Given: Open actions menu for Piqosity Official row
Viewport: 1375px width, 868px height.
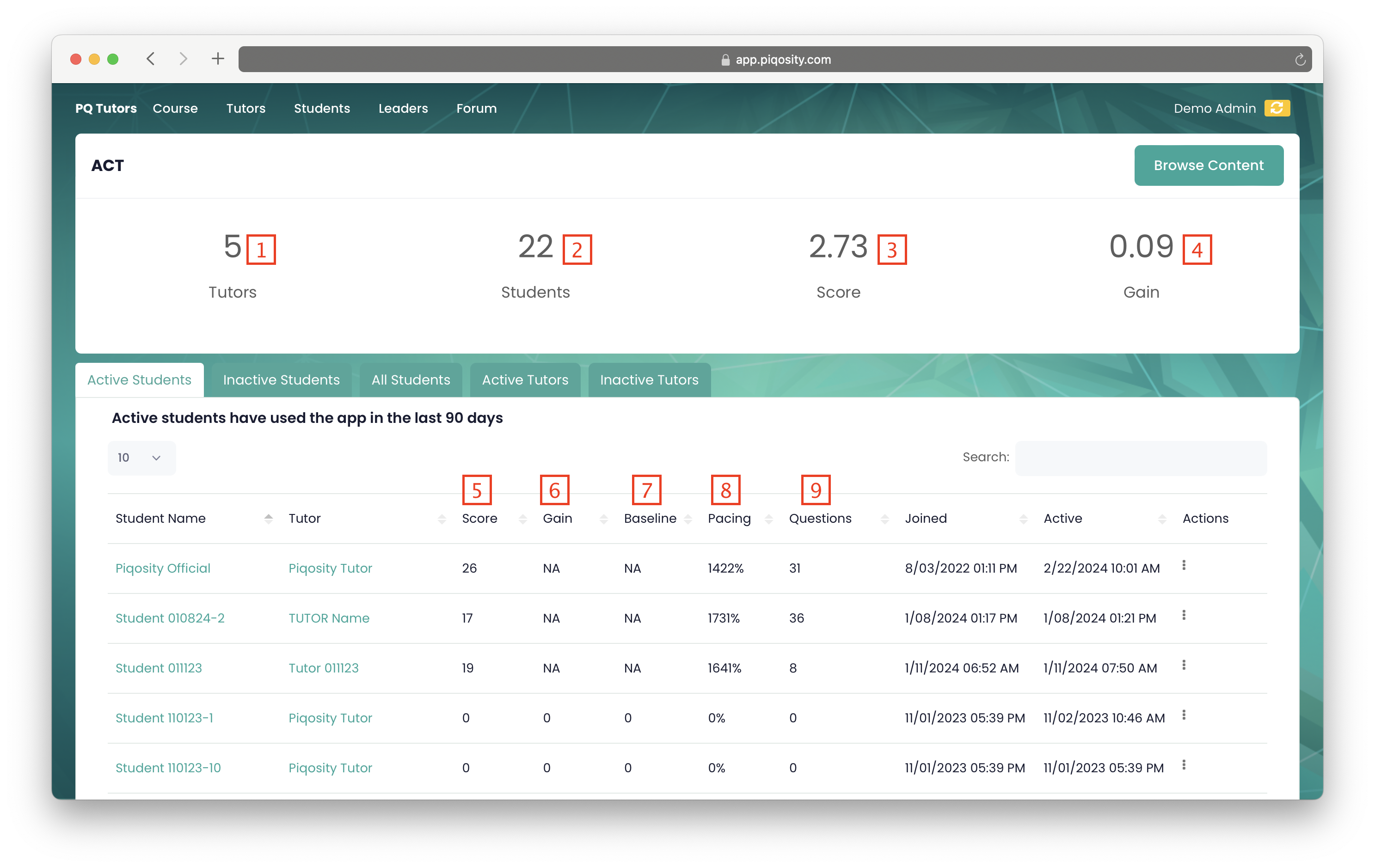Looking at the screenshot, I should click(x=1184, y=566).
